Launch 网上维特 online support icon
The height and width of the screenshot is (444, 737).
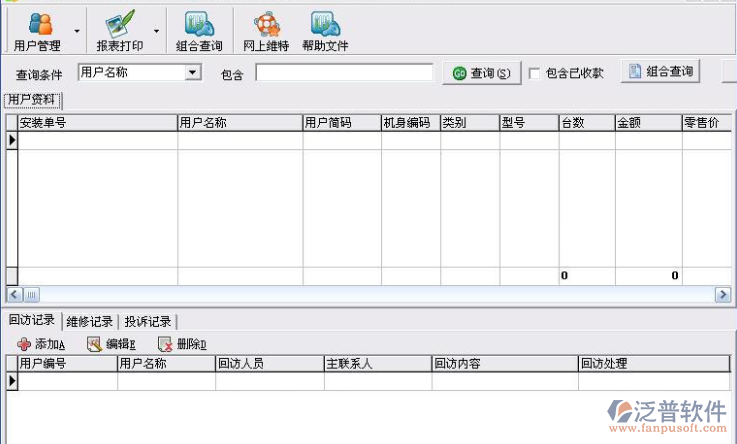coord(266,30)
